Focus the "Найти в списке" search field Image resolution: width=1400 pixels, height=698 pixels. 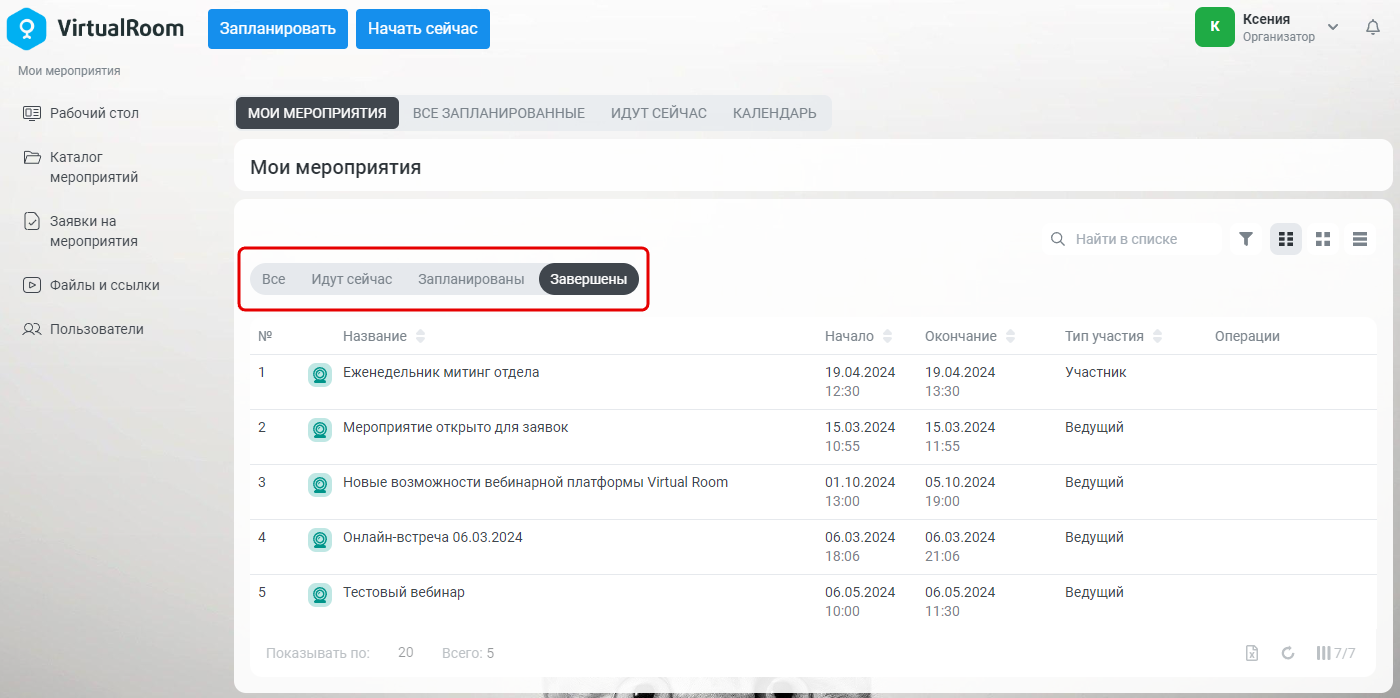coord(1132,239)
